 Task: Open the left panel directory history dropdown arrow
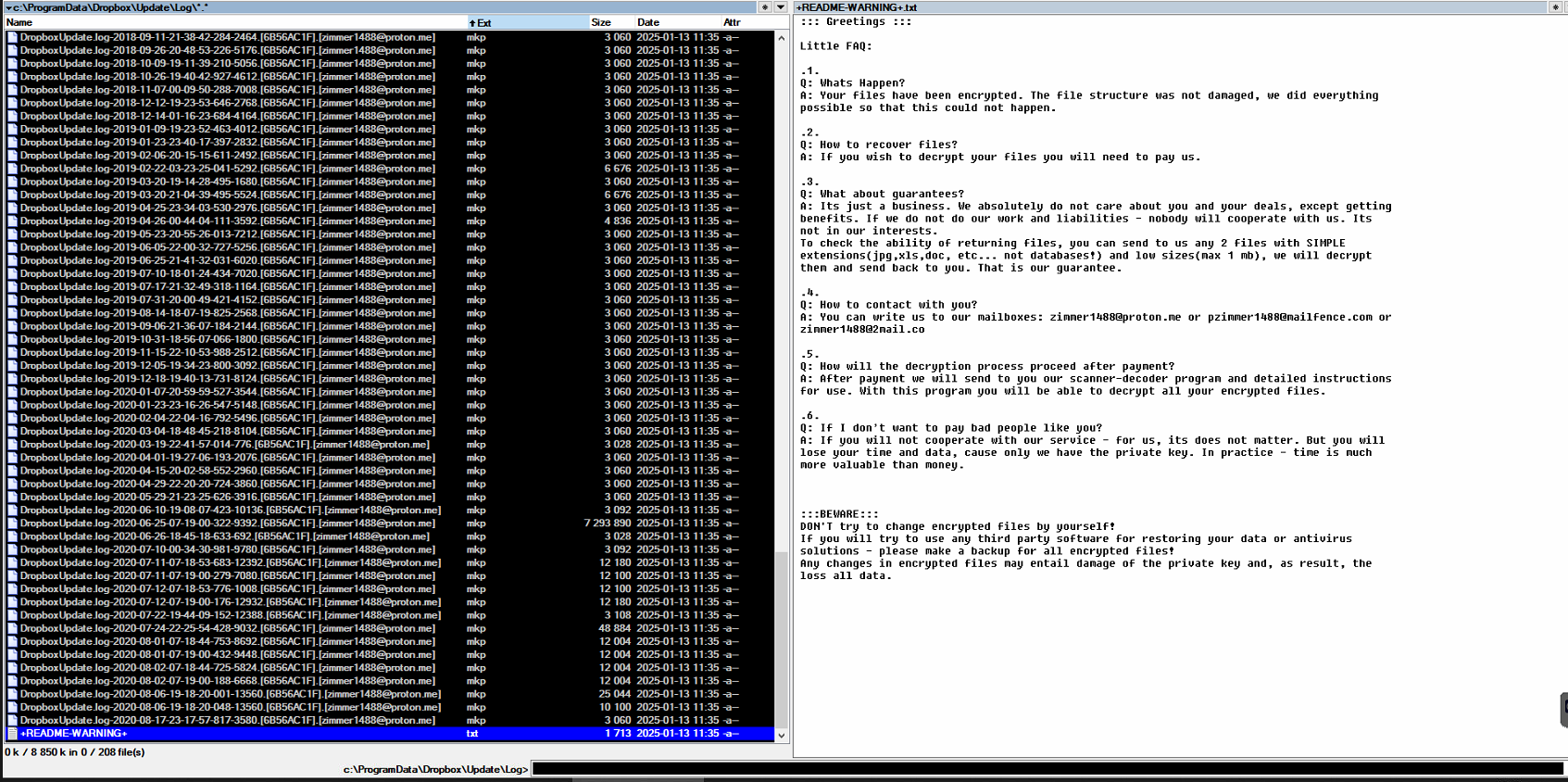click(x=781, y=7)
